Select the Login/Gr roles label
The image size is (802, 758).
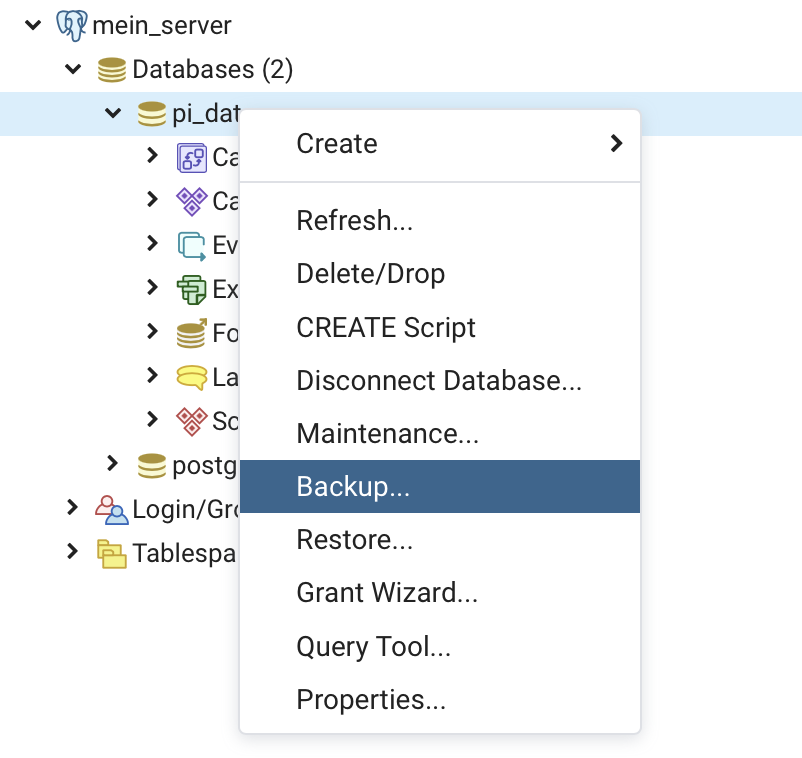point(186,510)
